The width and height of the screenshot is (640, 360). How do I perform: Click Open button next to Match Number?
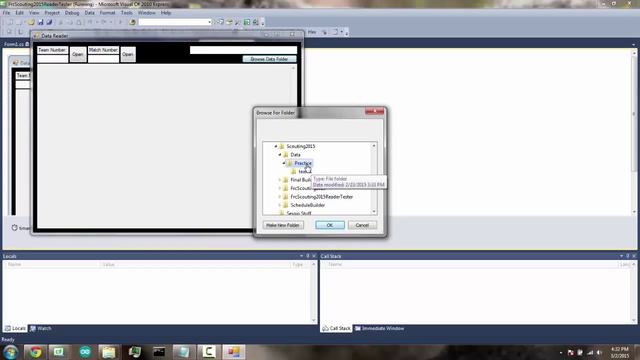tap(128, 54)
